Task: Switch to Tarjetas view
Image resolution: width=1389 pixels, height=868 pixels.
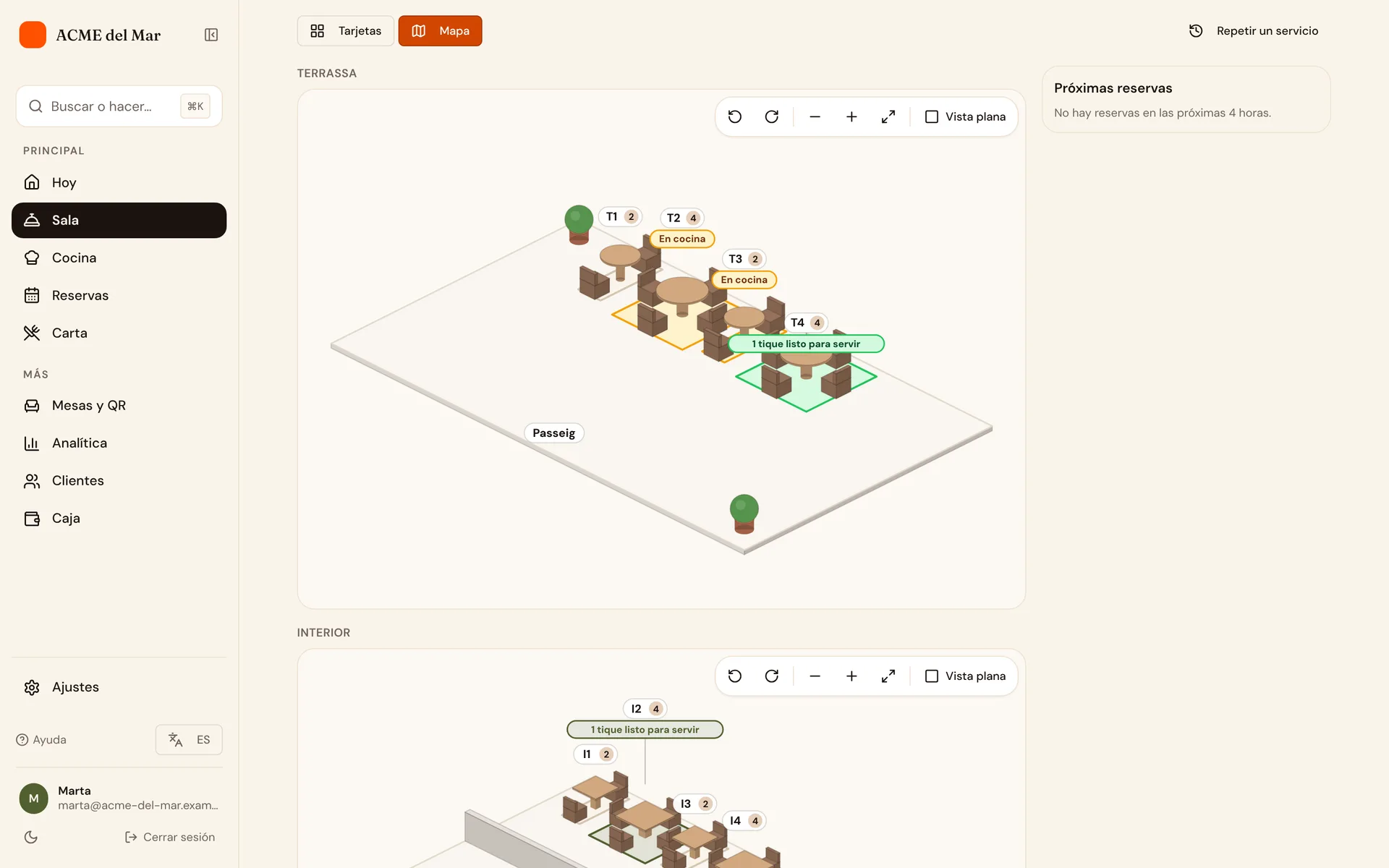Action: click(x=346, y=31)
